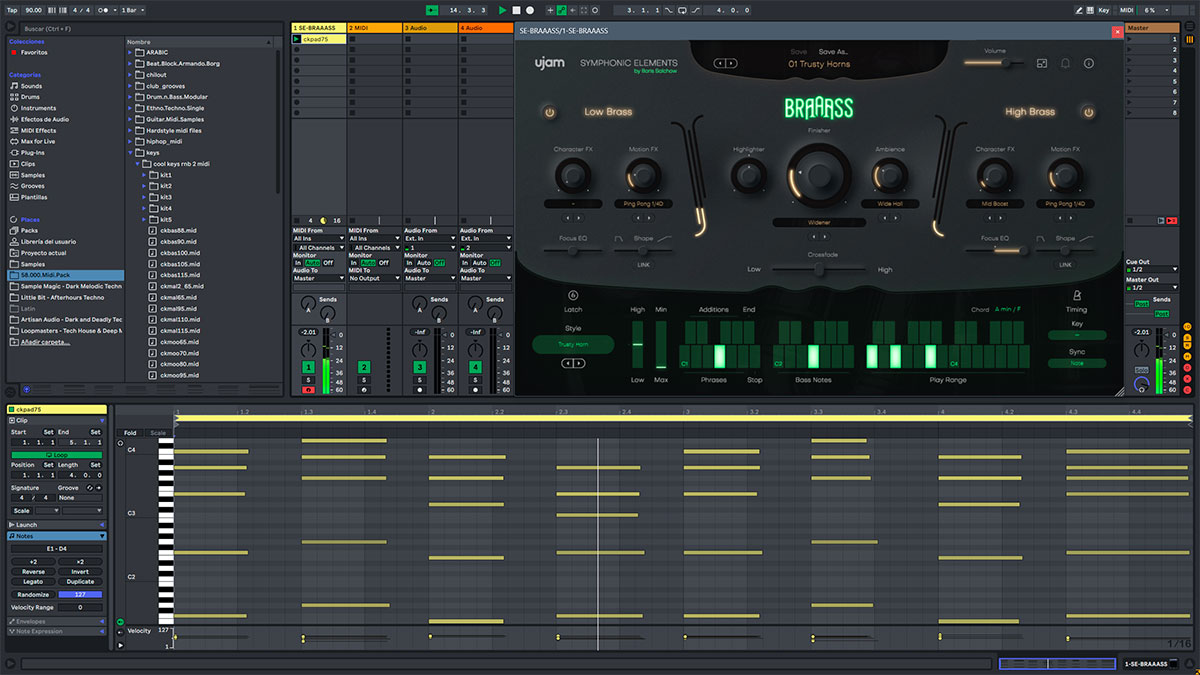Toggle the MIDI map mode button
The image size is (1200, 675).
[x=1126, y=10]
